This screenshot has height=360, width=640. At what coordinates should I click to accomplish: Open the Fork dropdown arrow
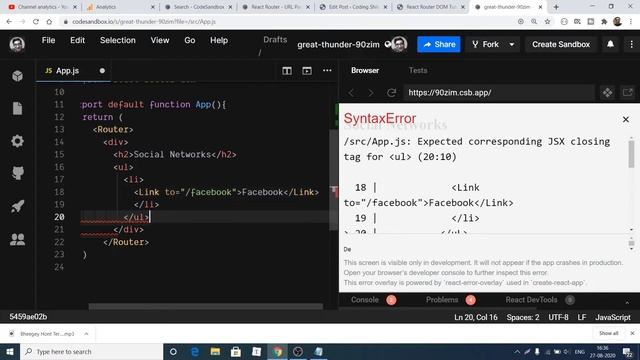[x=511, y=44]
